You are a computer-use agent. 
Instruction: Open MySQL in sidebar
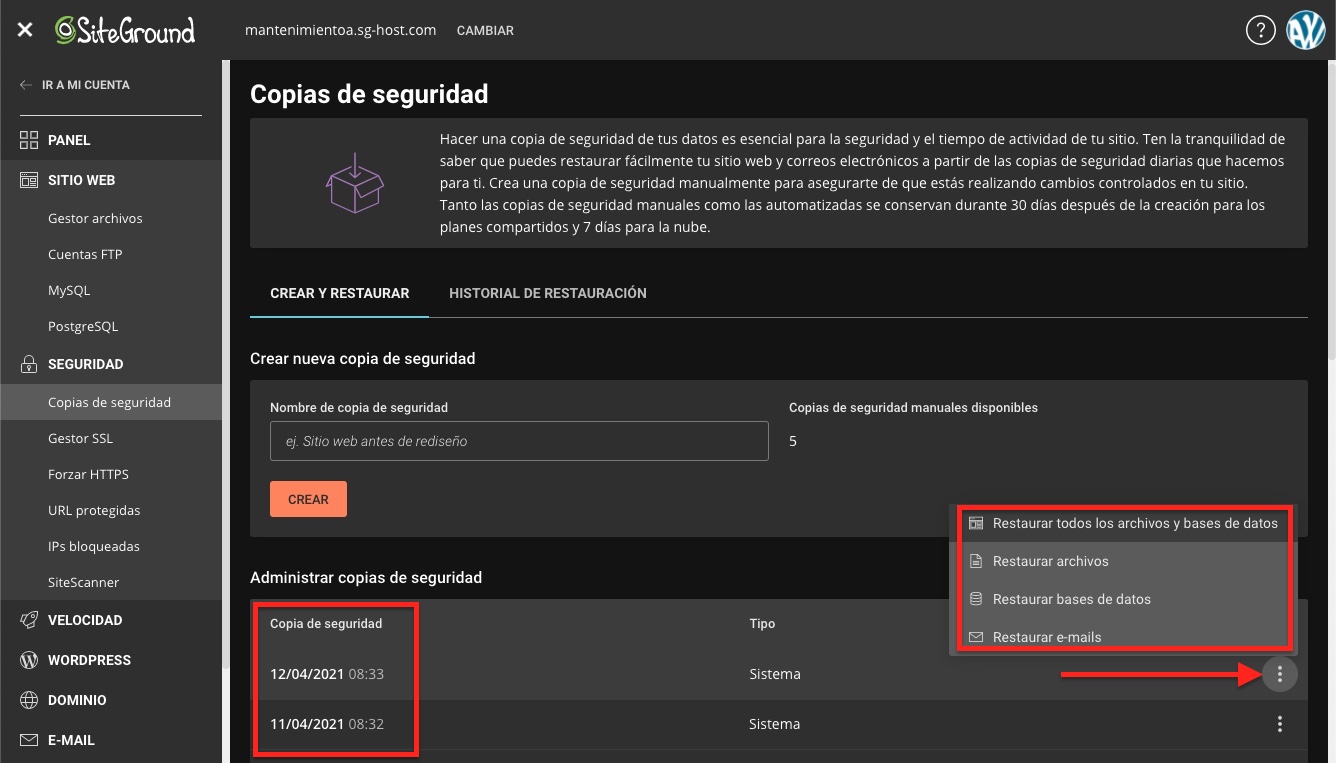tap(69, 290)
